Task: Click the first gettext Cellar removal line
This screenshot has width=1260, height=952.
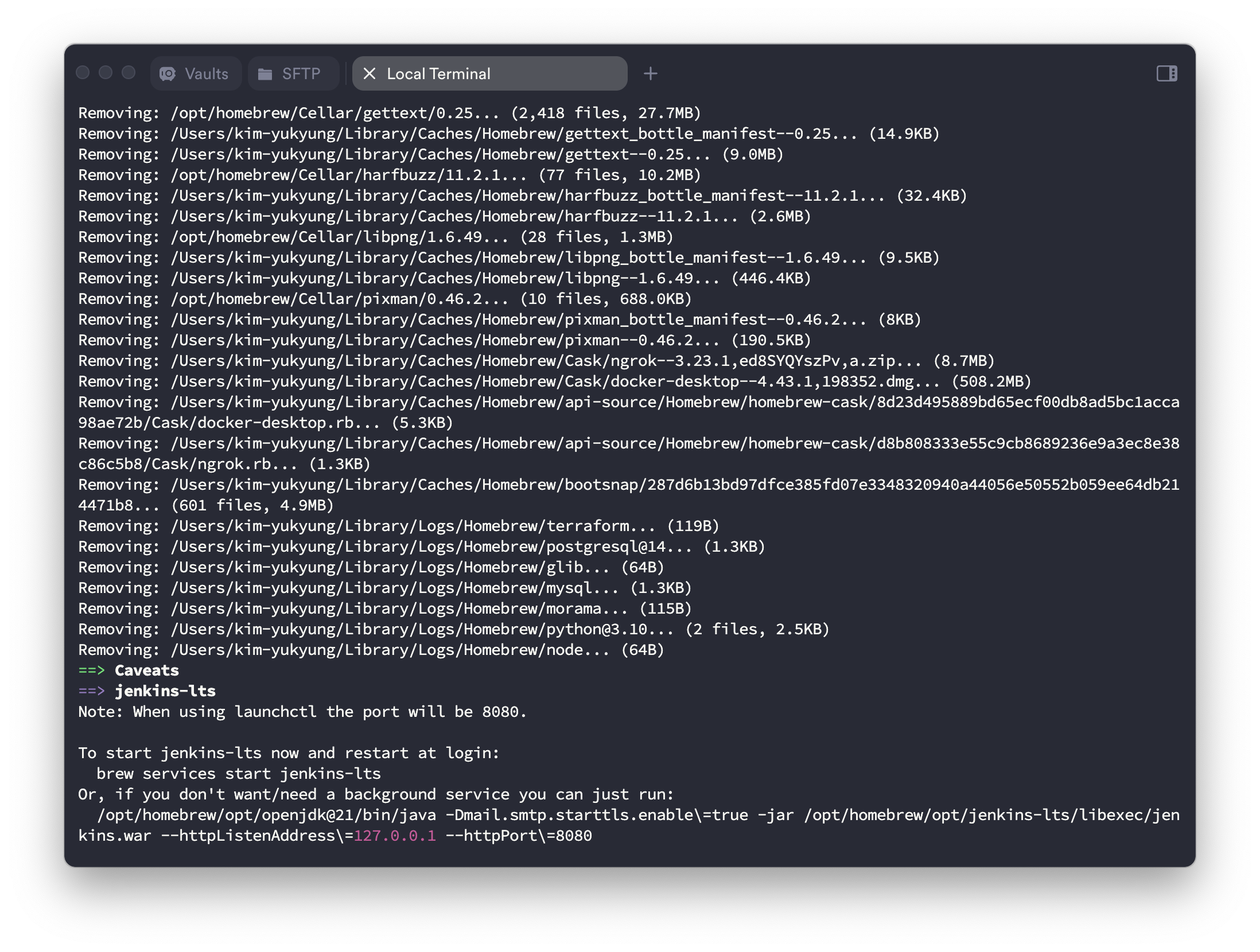Action: click(389, 113)
